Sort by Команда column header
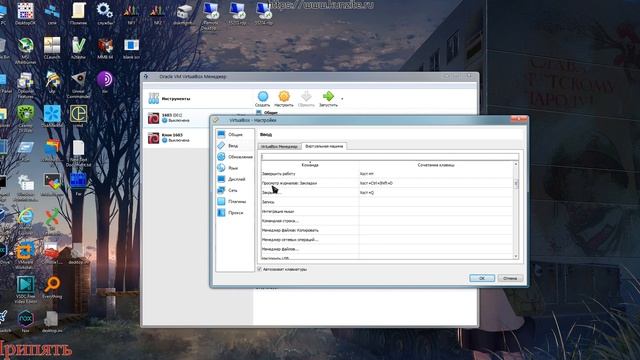Viewport: 640px width, 360px height. 310,165
